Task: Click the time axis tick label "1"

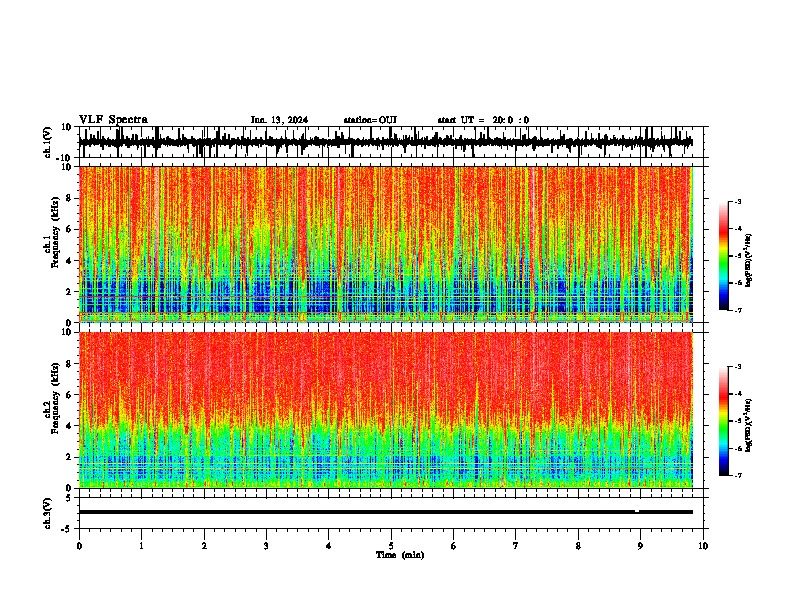Action: (x=141, y=546)
